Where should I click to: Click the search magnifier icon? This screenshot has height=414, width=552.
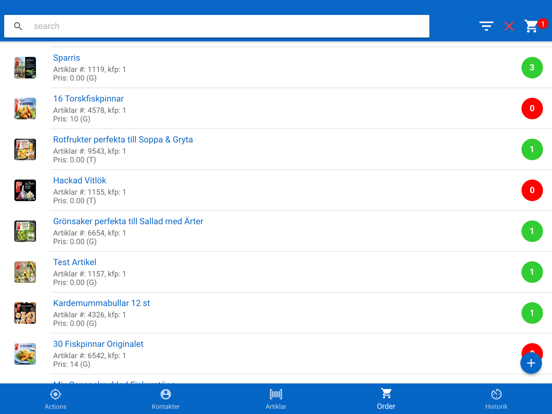pos(18,26)
